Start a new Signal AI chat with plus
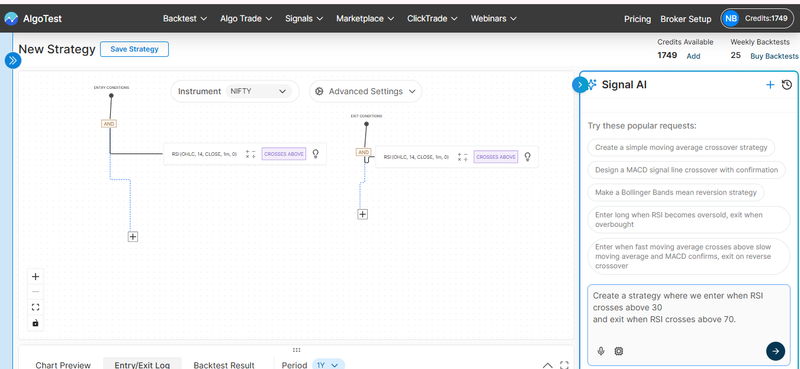Screen dimensions: 800x369 point(770,85)
